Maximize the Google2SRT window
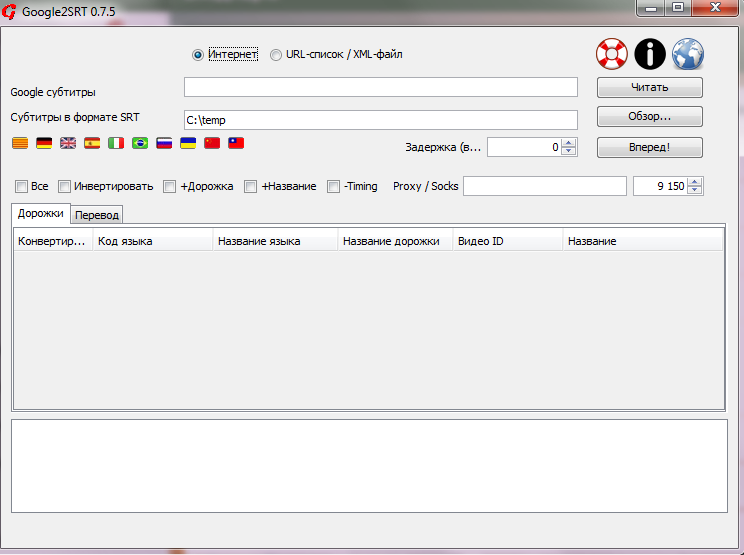 point(679,8)
